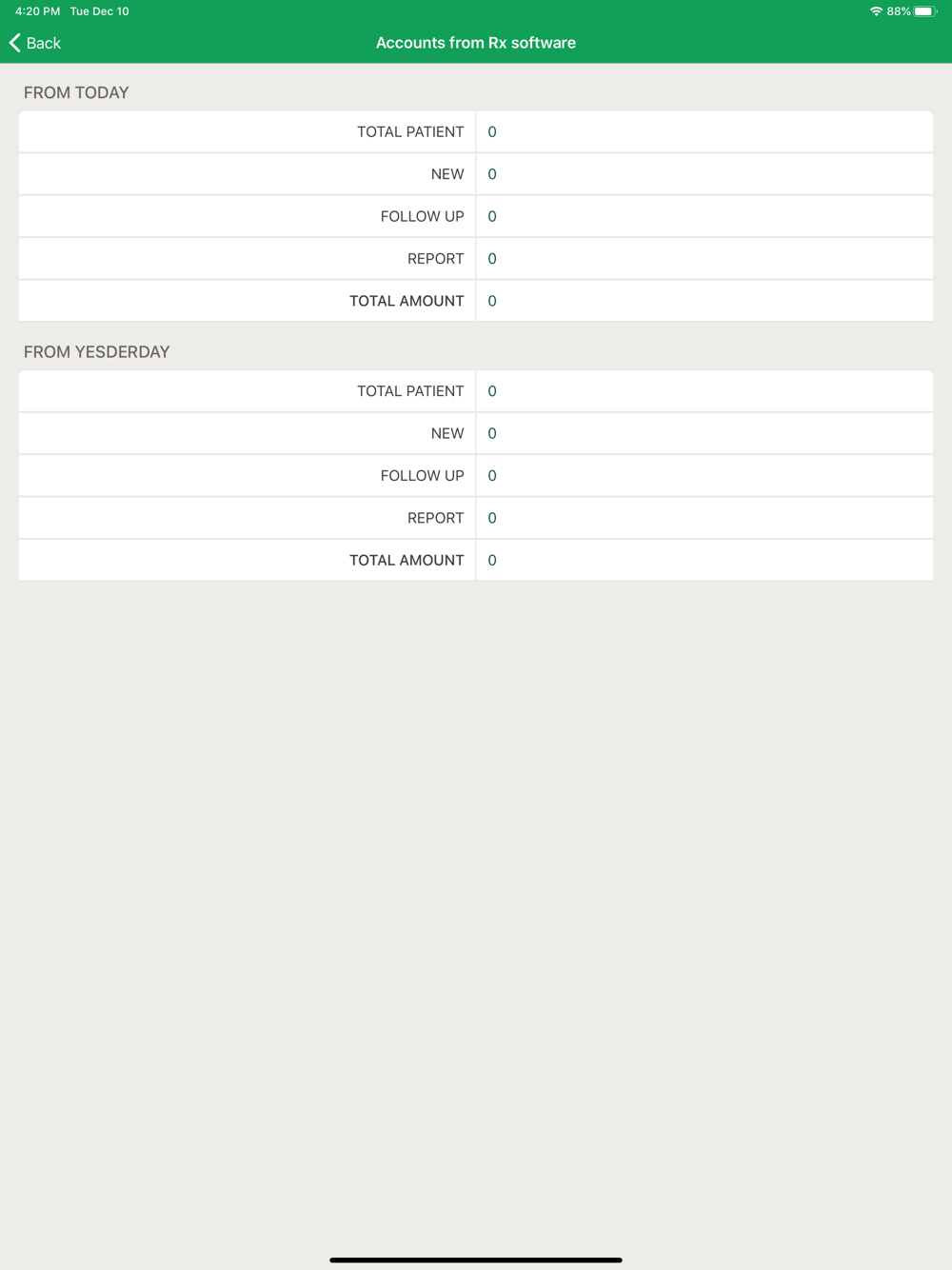Select yesterday's FOLLOW UP row

476,476
